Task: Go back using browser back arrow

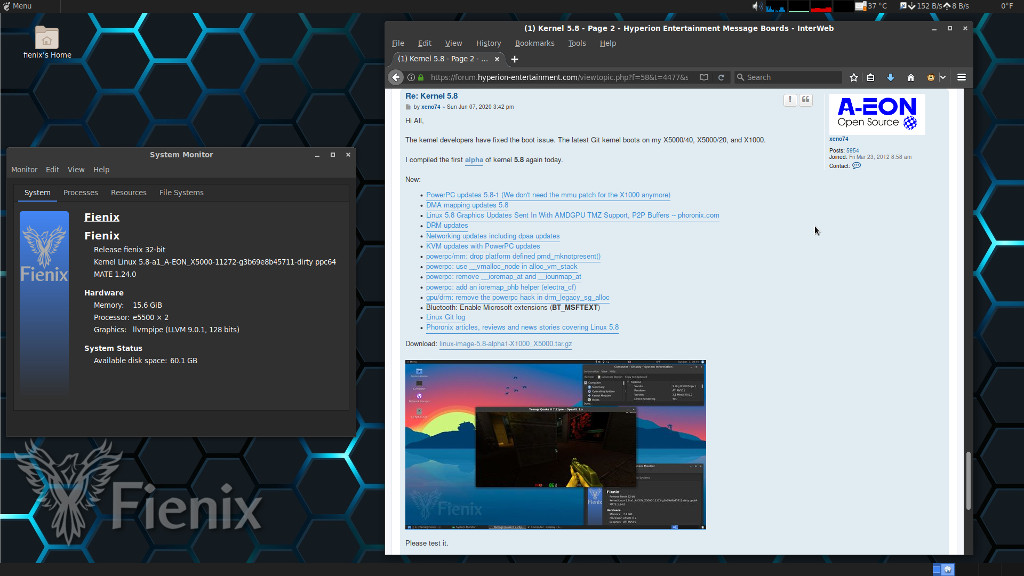Action: coord(396,77)
